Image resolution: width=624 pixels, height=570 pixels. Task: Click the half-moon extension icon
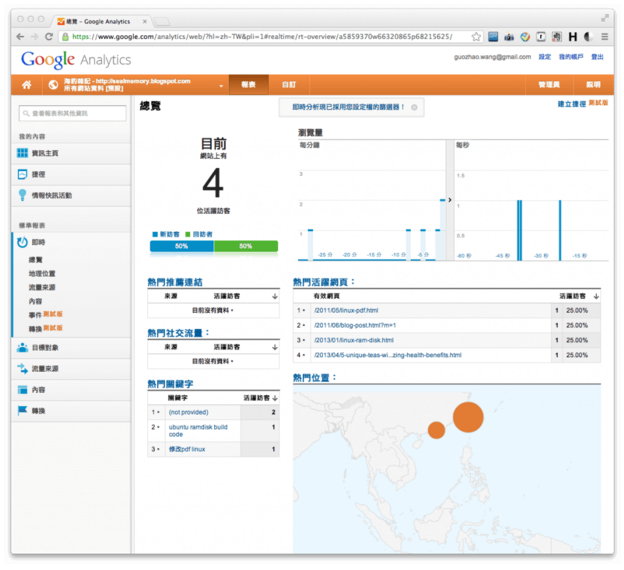tap(588, 37)
